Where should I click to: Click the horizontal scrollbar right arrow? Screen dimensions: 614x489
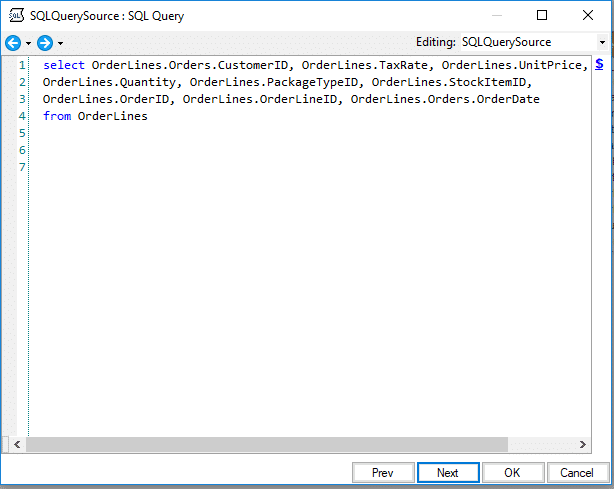[x=584, y=444]
